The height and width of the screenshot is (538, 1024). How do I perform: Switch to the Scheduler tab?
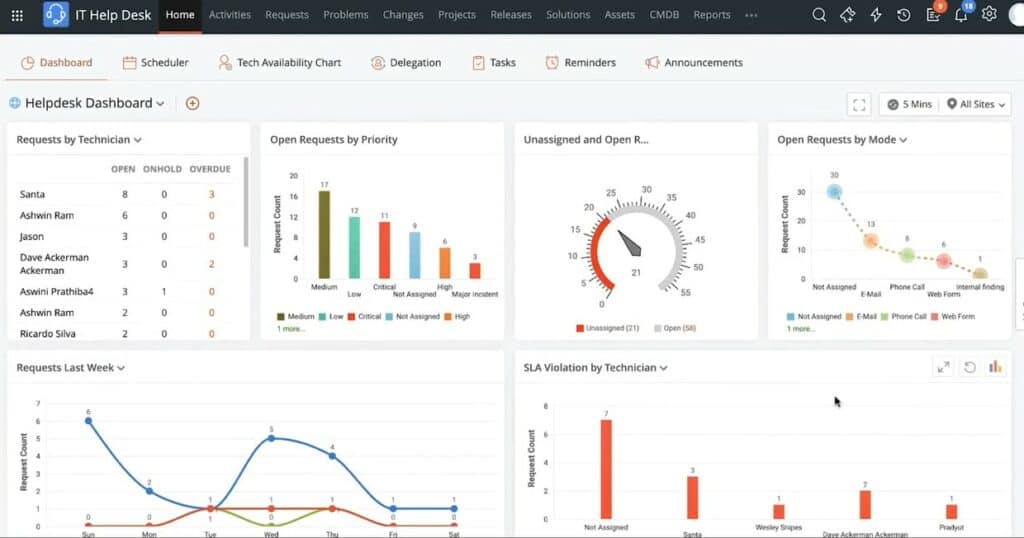click(x=156, y=62)
